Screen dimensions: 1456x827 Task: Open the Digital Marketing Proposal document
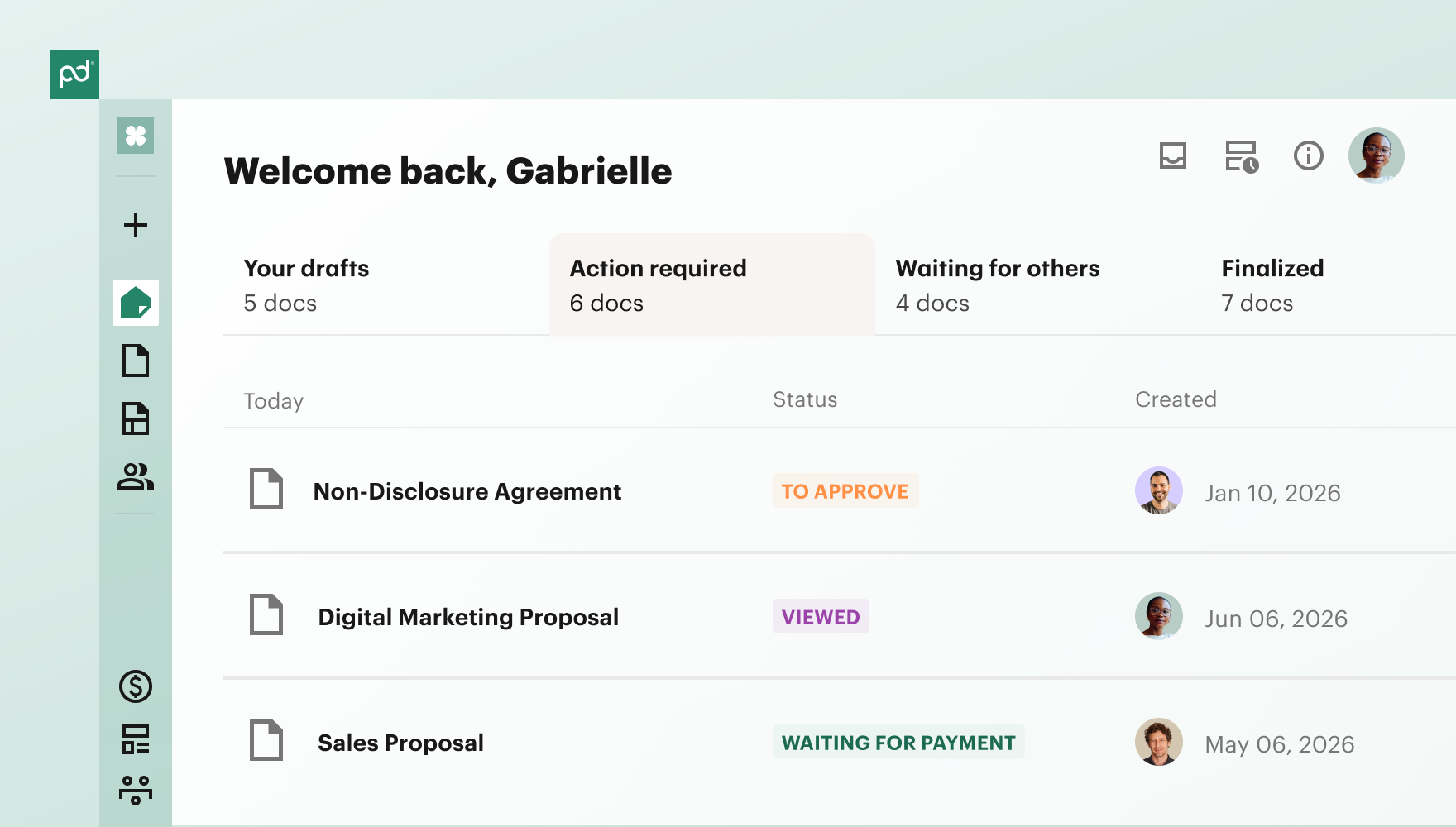point(468,617)
